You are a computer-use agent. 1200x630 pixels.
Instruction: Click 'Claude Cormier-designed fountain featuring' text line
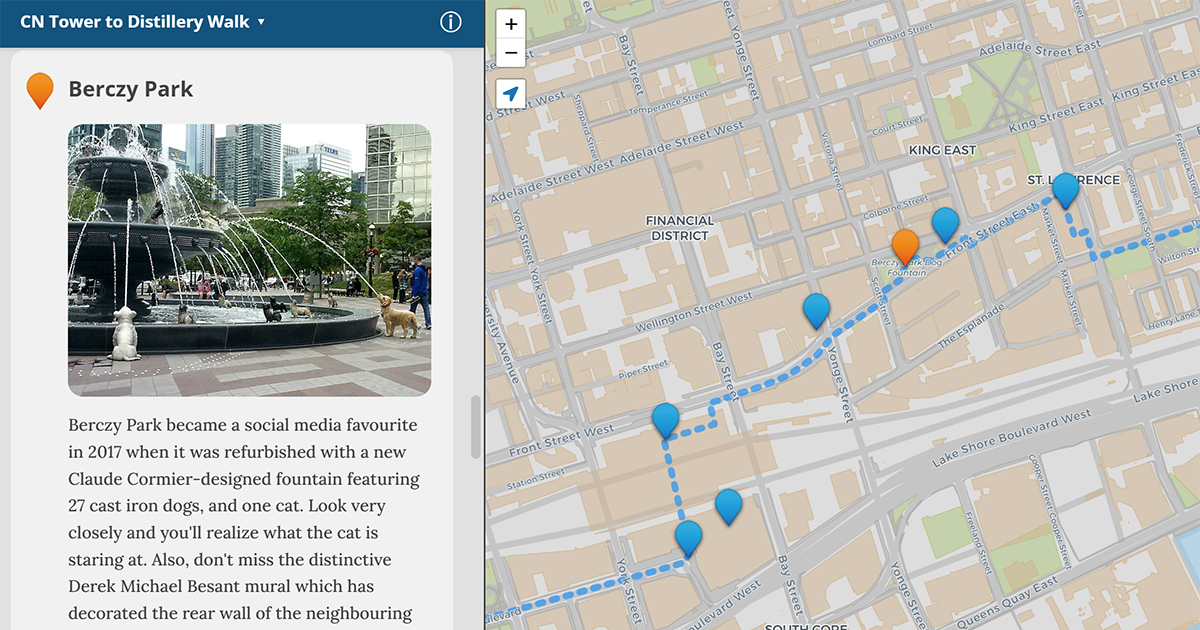(244, 479)
